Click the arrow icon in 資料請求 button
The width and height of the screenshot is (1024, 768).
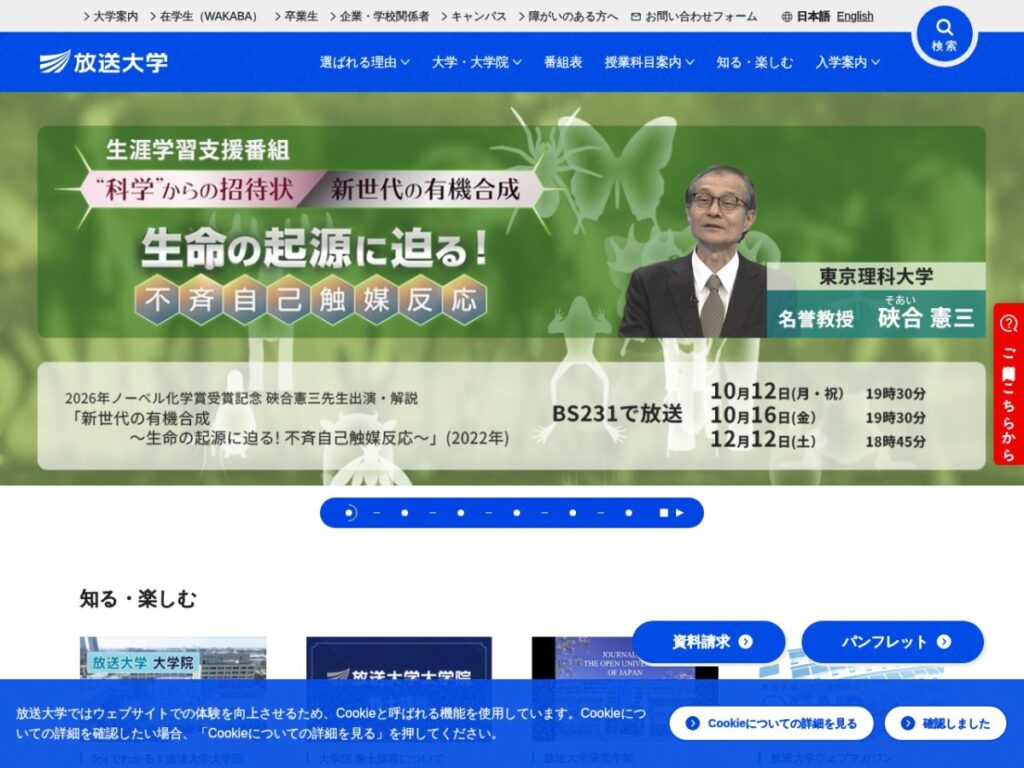745,642
